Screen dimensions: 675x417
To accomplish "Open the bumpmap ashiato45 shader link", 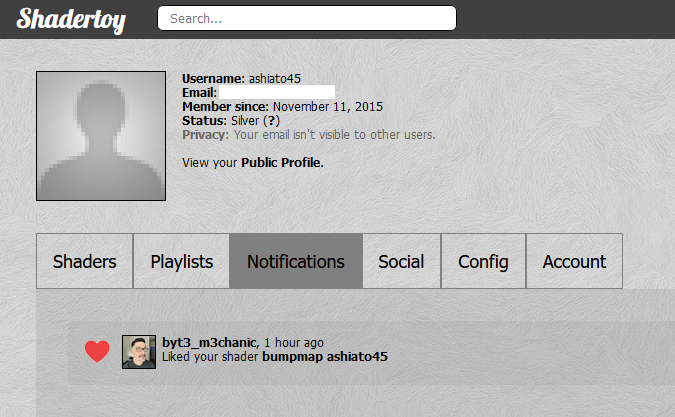I will tap(325, 357).
